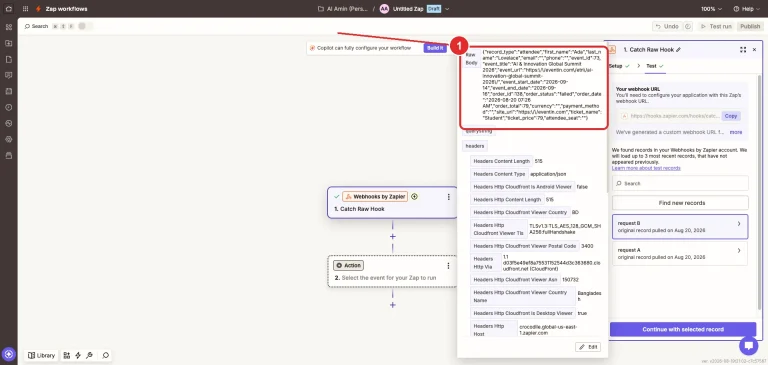Click the Build it Copilot button
Viewport: 768px width, 365px height.
435,48
